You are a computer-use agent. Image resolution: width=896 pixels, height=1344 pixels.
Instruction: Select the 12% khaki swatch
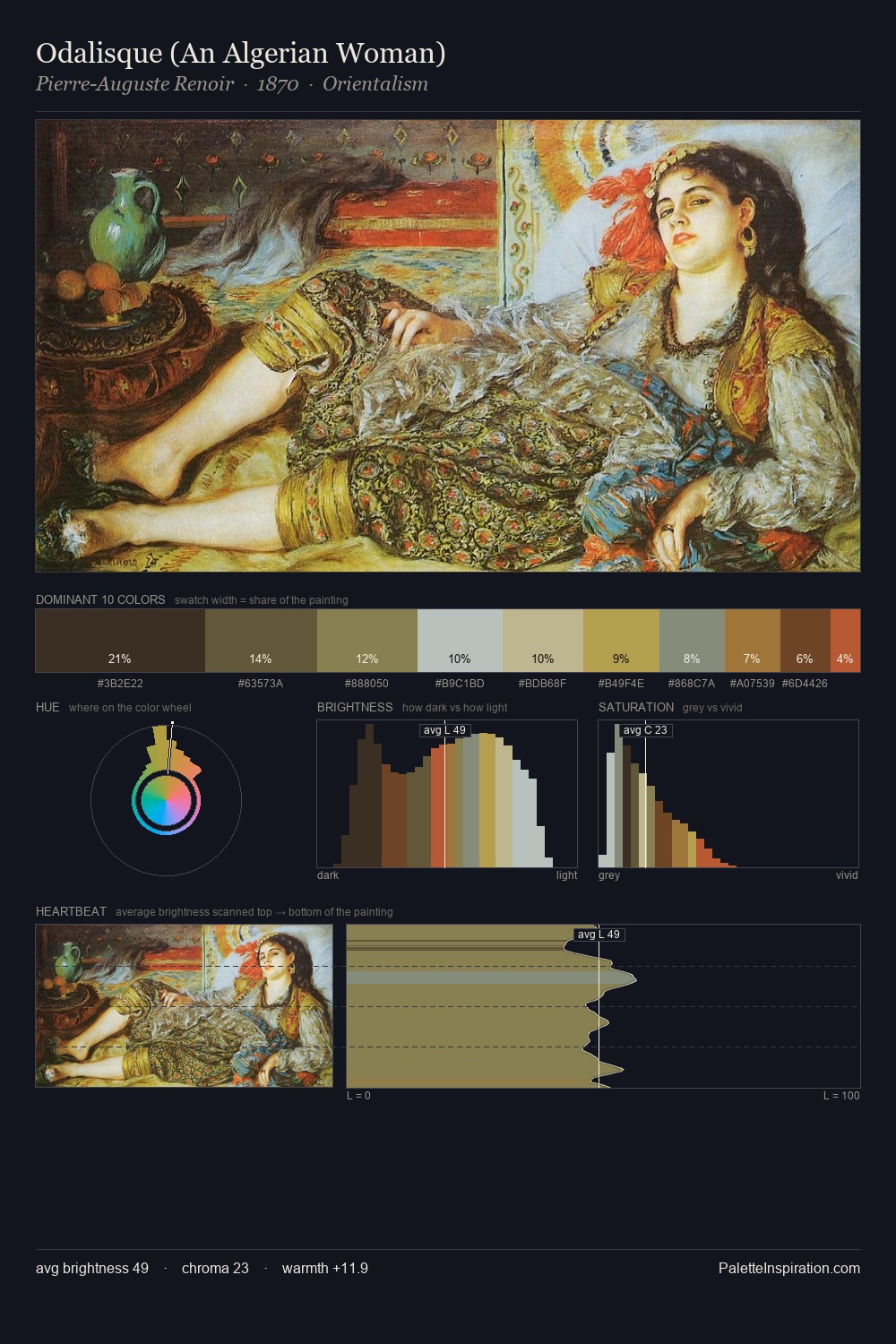pos(367,641)
